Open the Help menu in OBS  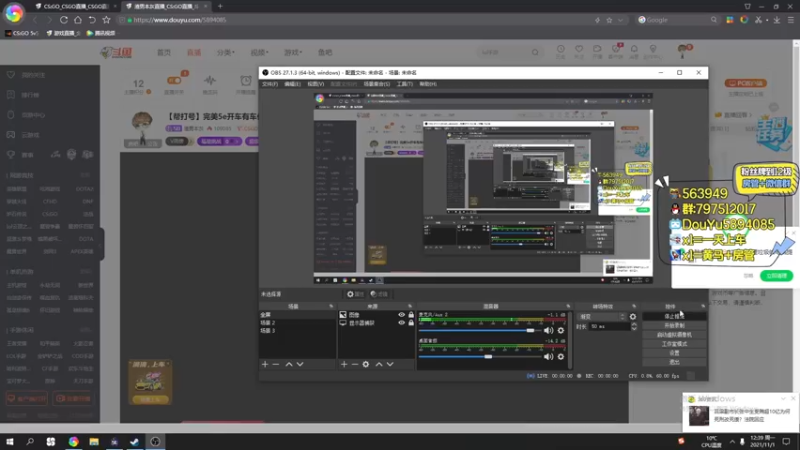tap(428, 84)
